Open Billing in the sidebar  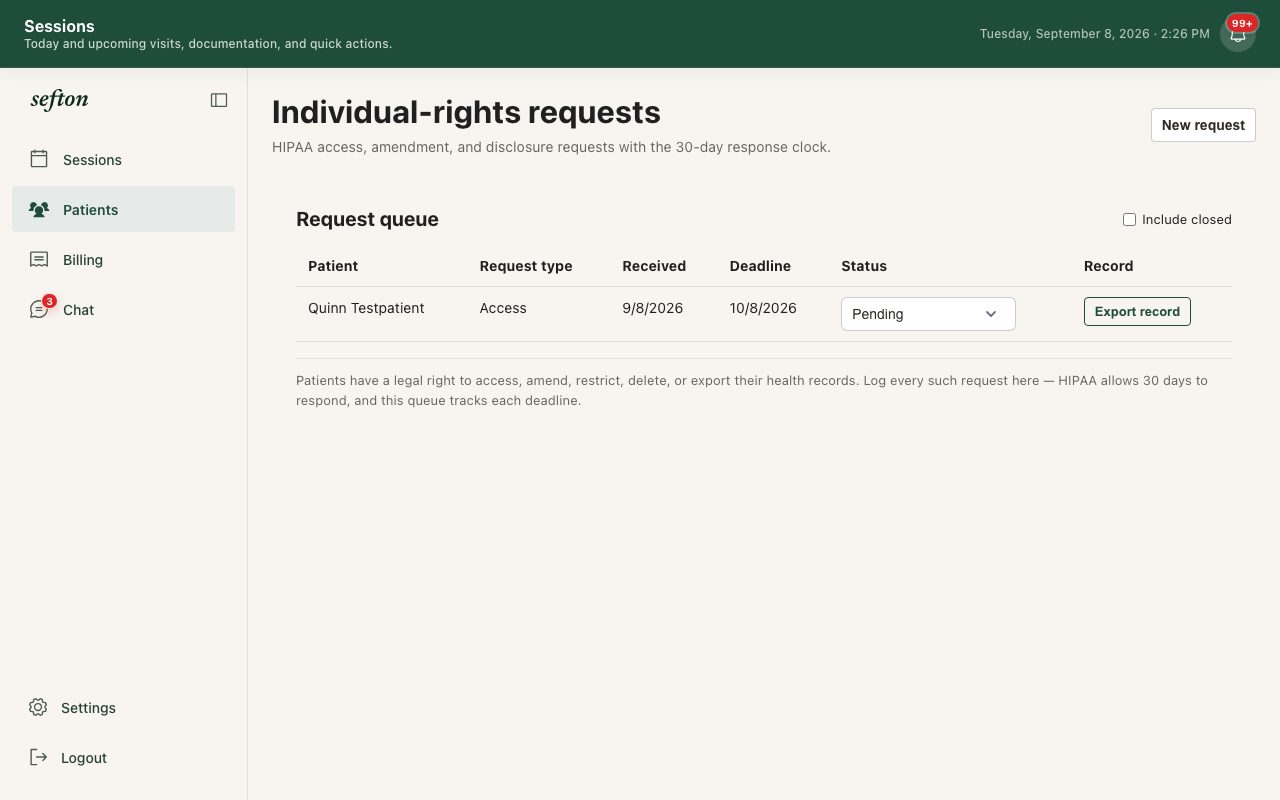[124, 259]
